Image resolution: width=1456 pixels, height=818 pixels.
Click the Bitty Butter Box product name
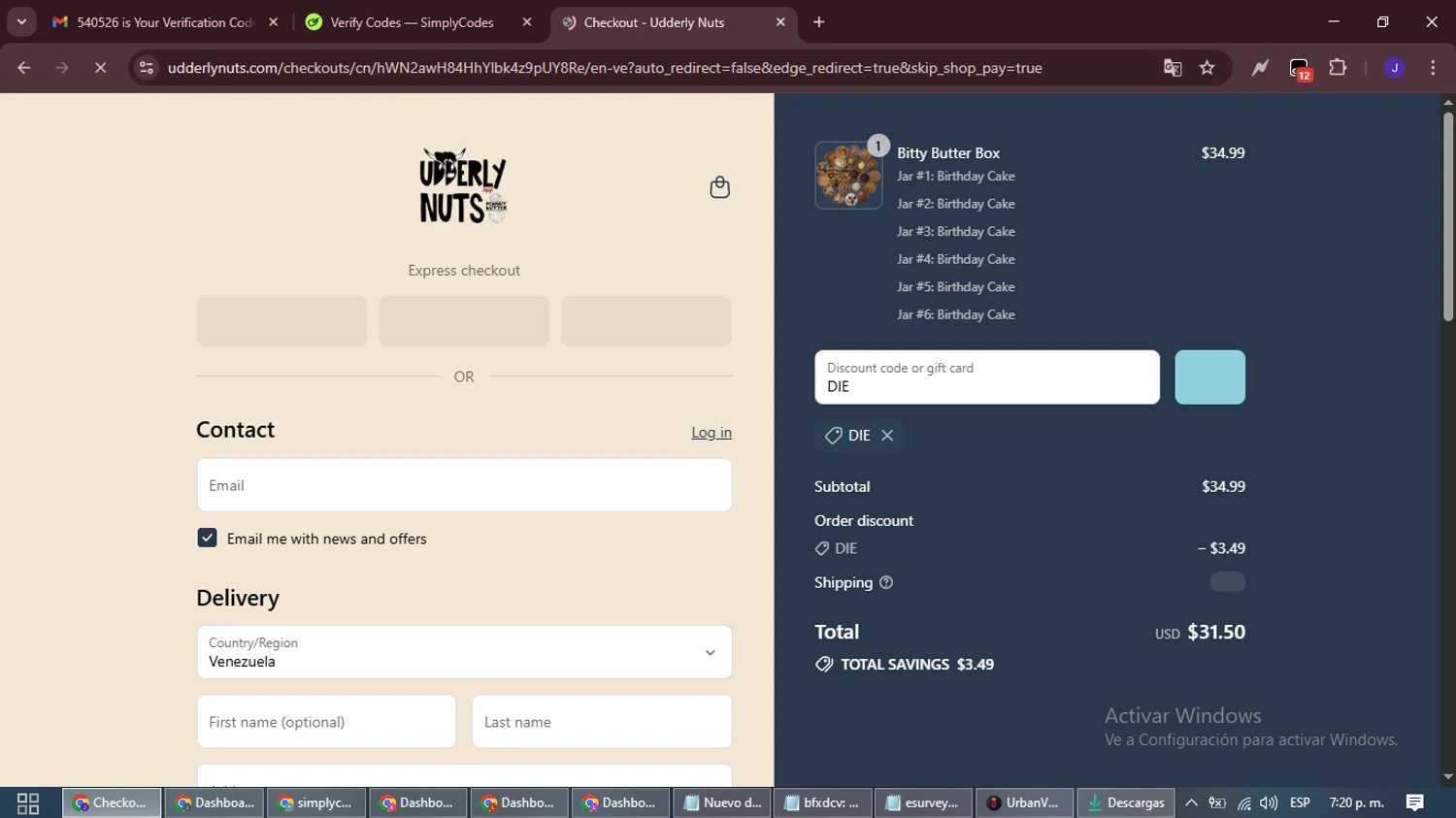948,153
